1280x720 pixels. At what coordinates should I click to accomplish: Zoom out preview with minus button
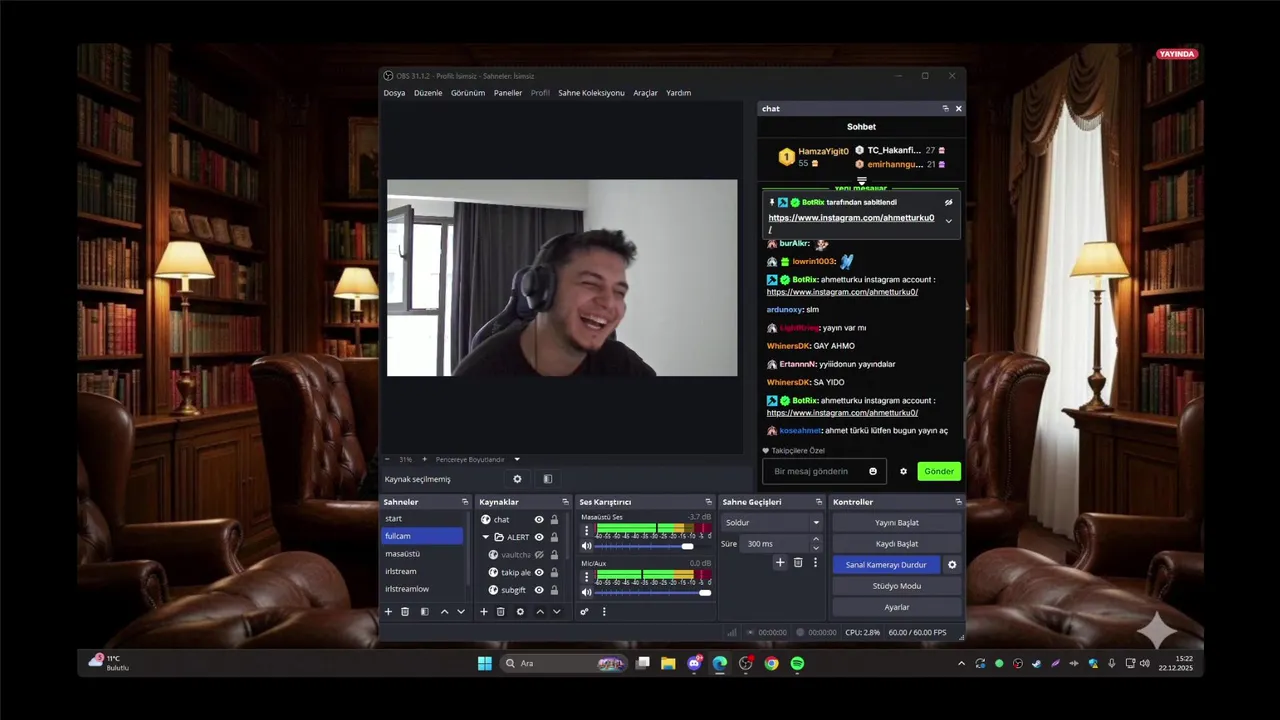(388, 459)
